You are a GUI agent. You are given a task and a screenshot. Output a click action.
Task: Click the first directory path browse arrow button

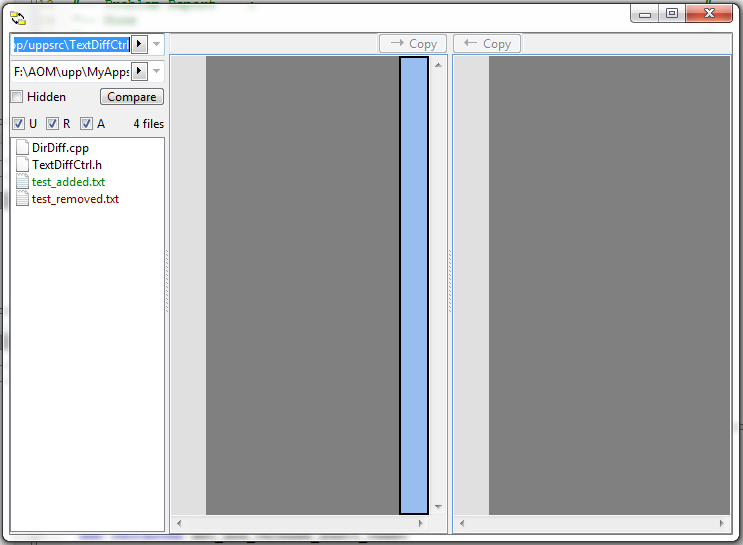pos(140,44)
